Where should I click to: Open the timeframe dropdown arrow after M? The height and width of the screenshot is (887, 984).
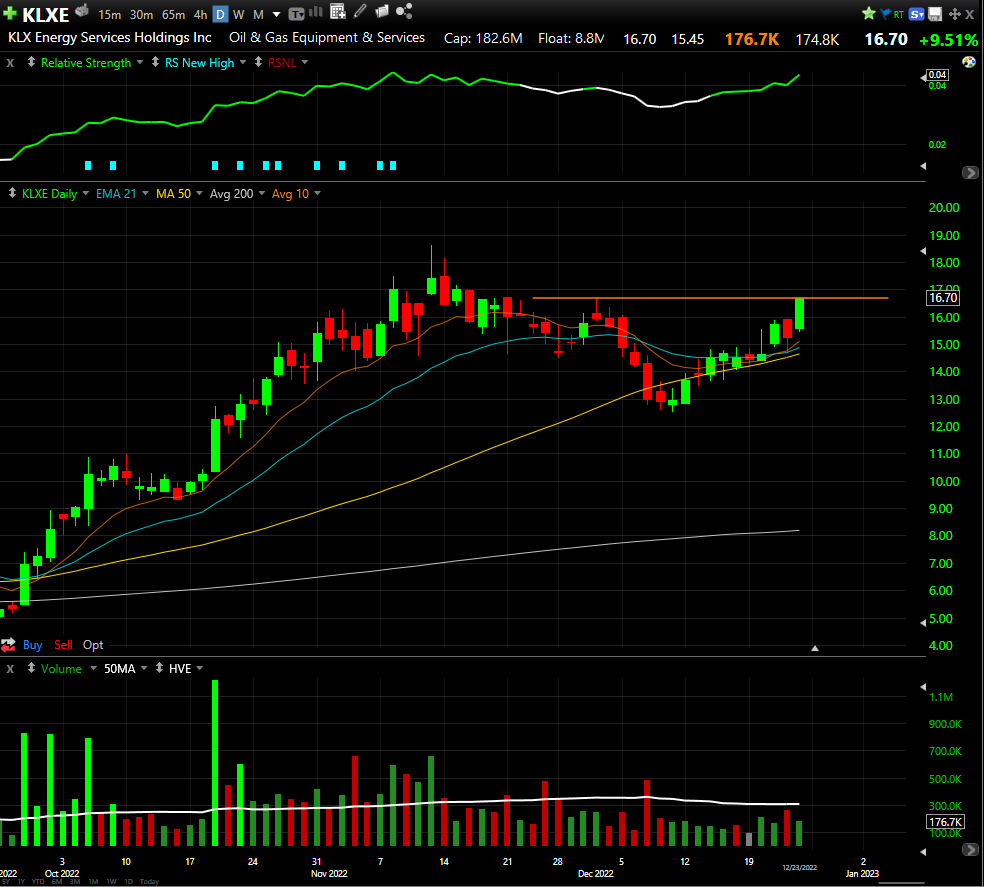(276, 14)
